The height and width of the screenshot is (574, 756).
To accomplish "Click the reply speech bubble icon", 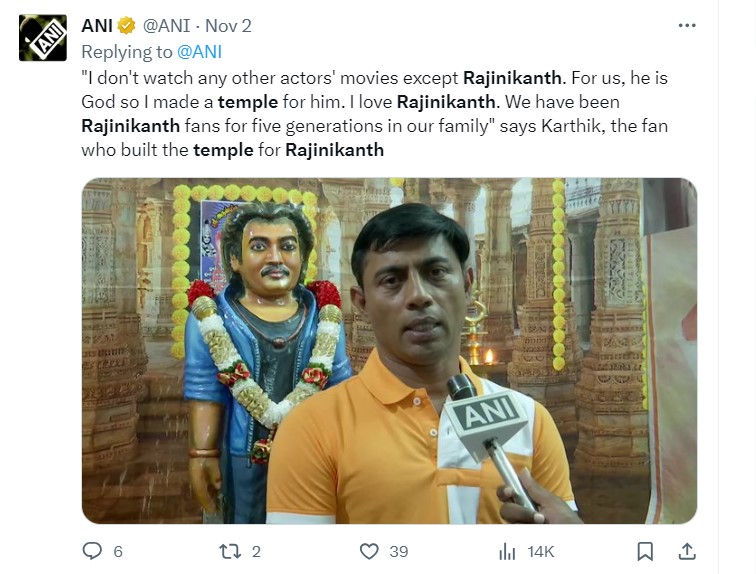I will point(91,551).
